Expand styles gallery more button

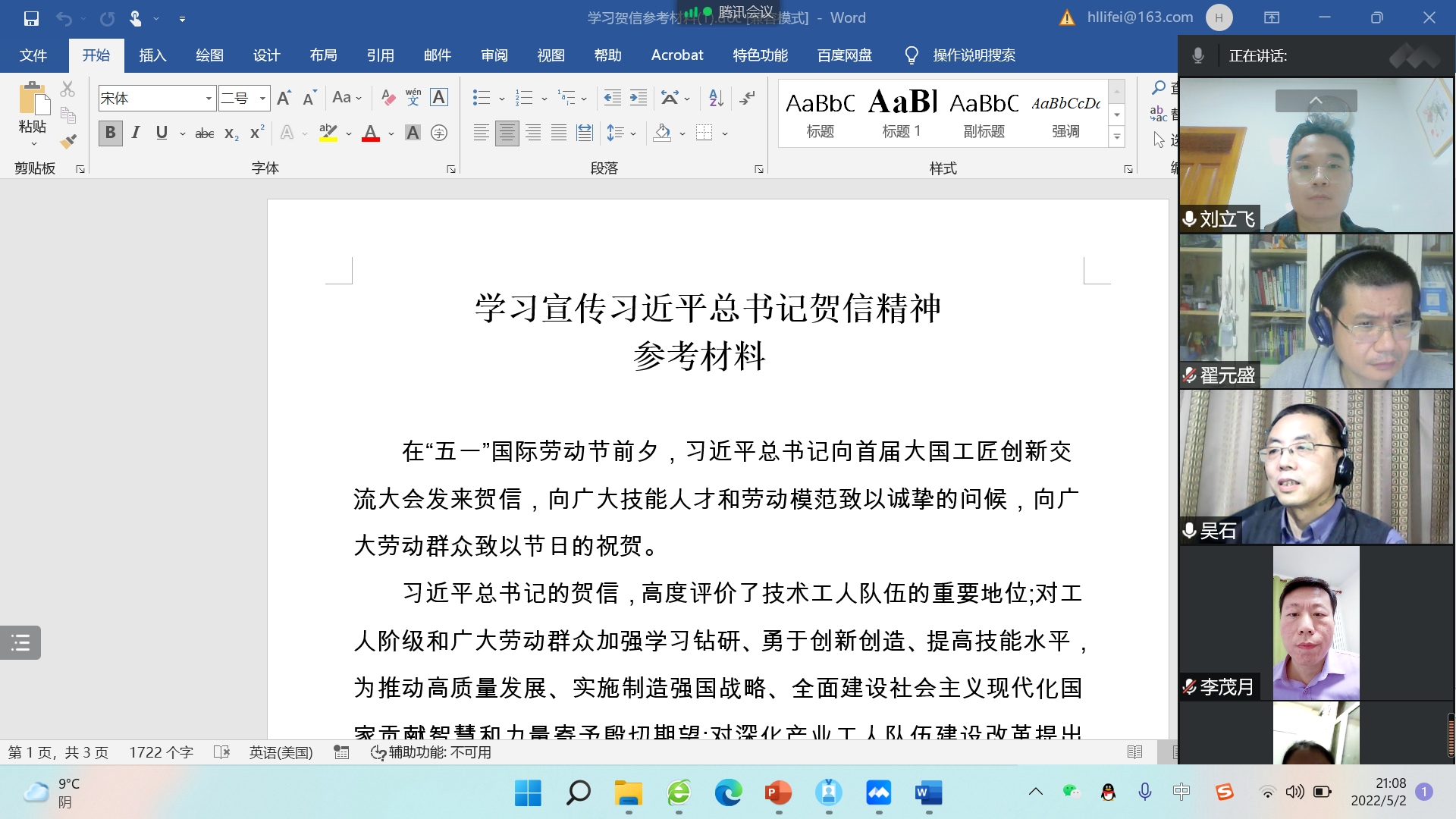point(1117,137)
